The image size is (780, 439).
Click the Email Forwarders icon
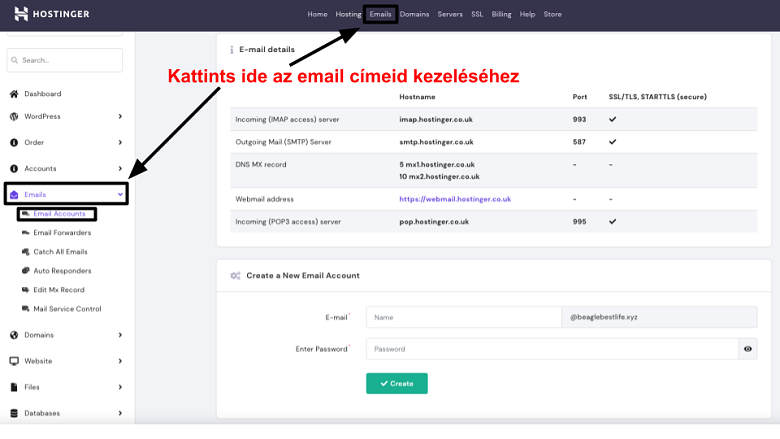click(25, 233)
